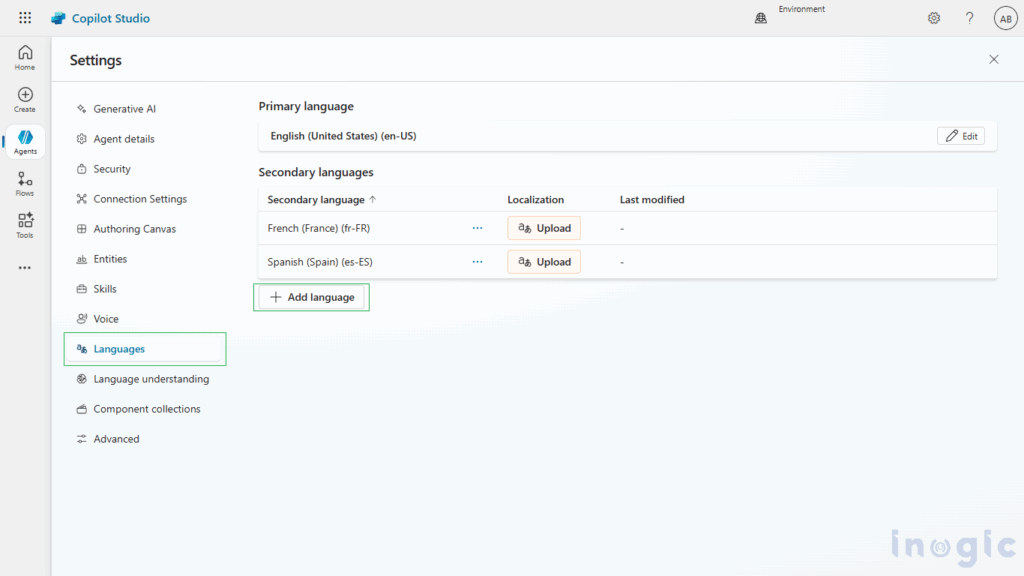The image size is (1024, 576).
Task: Open the Microsoft app launcher grid
Action: click(x=24, y=17)
